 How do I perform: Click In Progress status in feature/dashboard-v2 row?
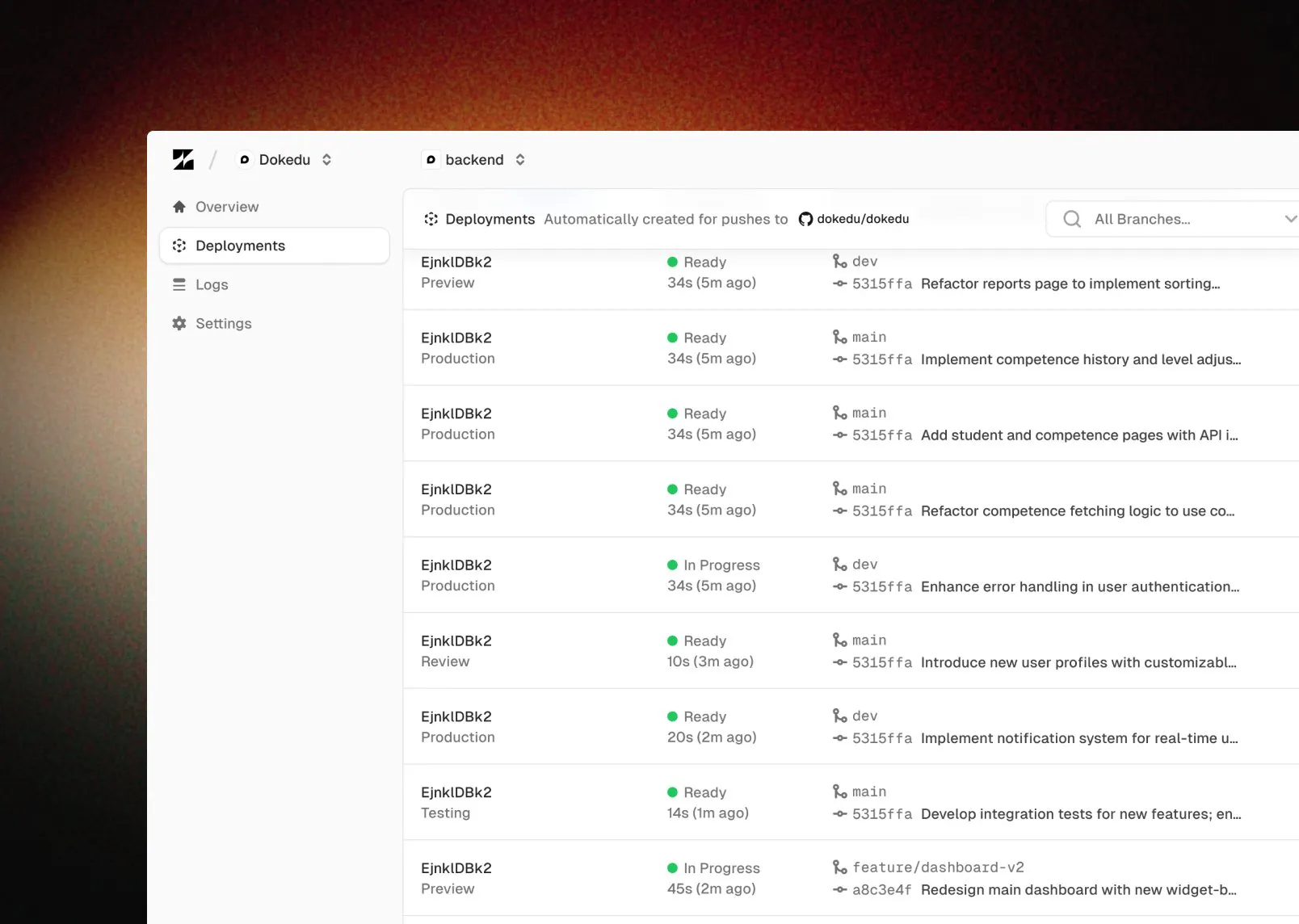point(721,868)
